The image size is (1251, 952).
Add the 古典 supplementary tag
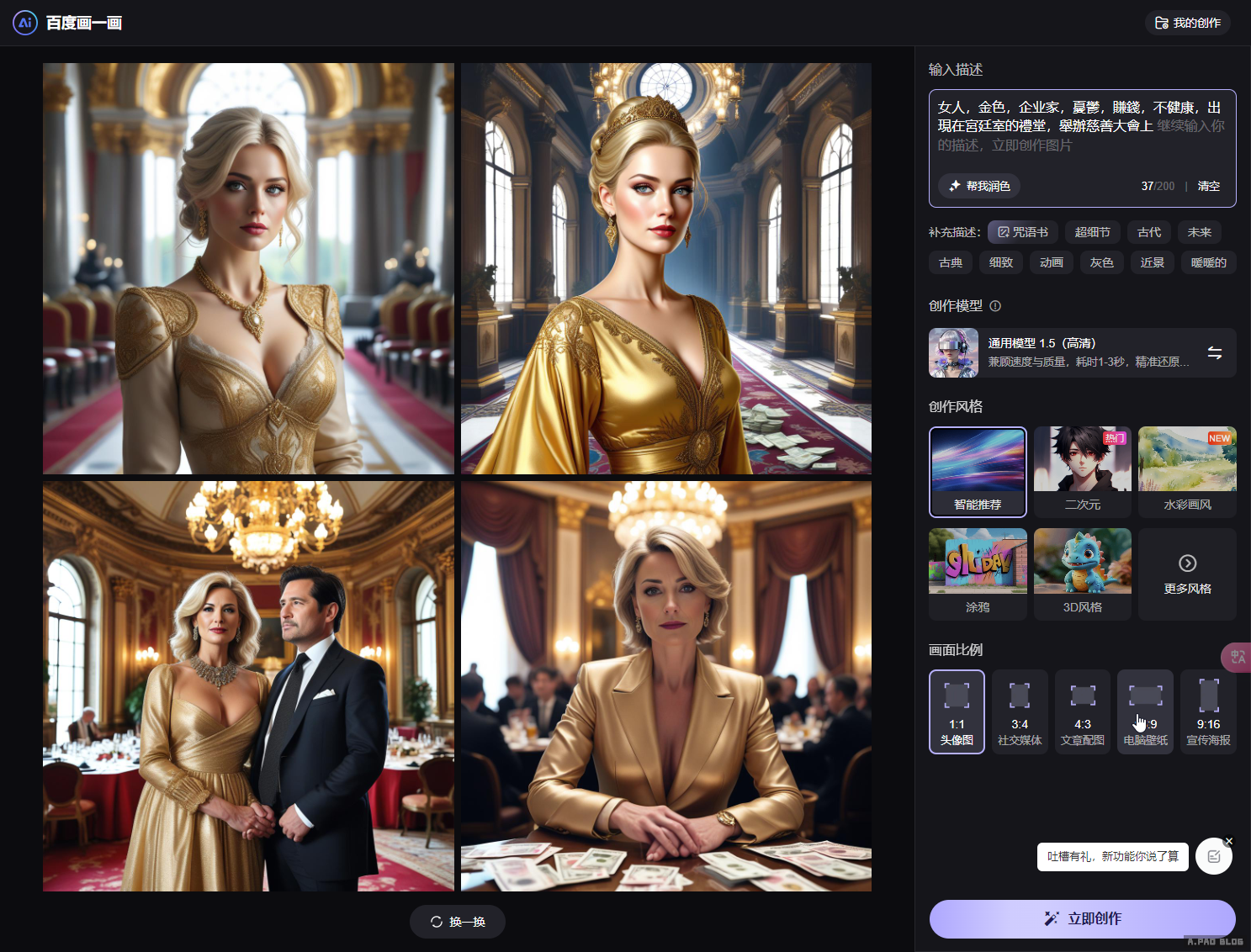(x=951, y=262)
